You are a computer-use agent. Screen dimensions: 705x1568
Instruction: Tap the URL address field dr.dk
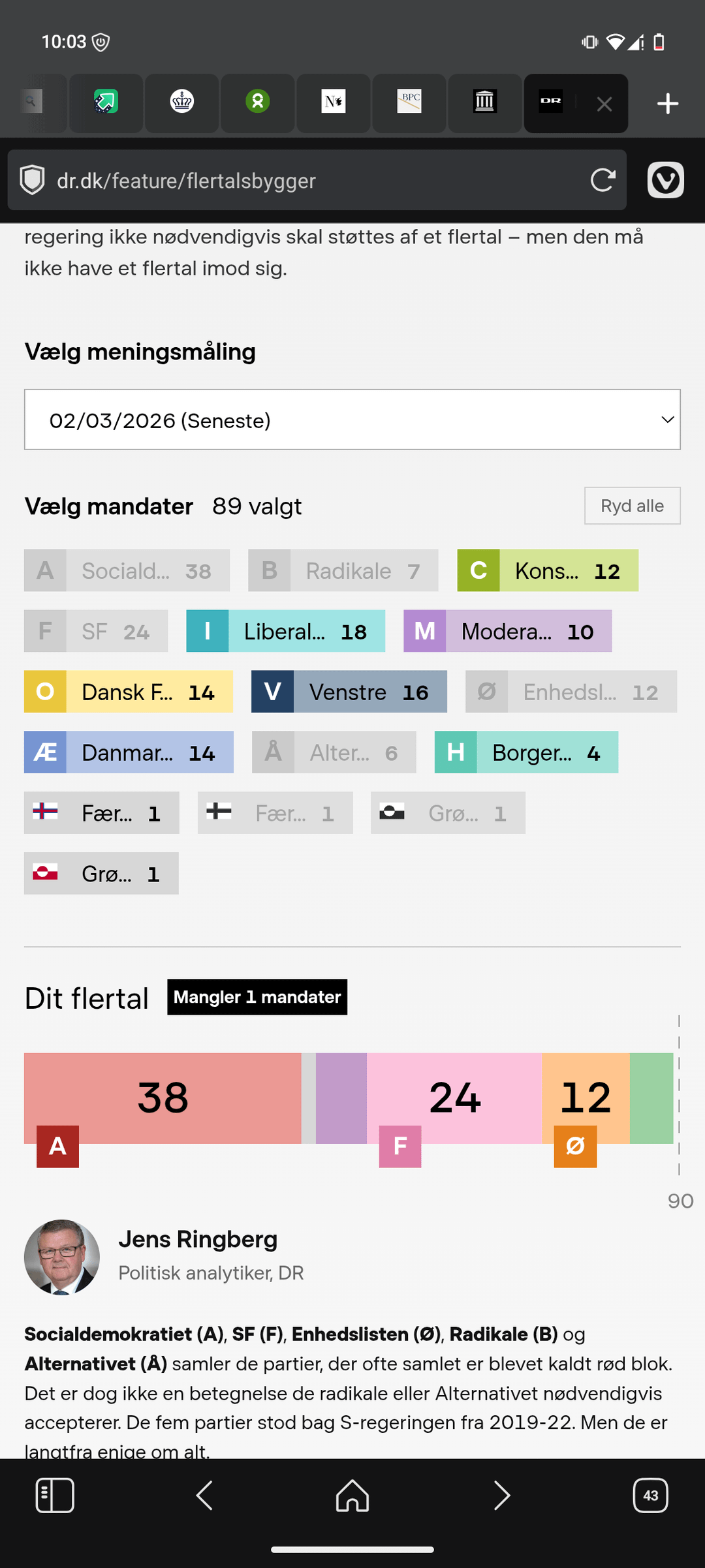click(313, 180)
